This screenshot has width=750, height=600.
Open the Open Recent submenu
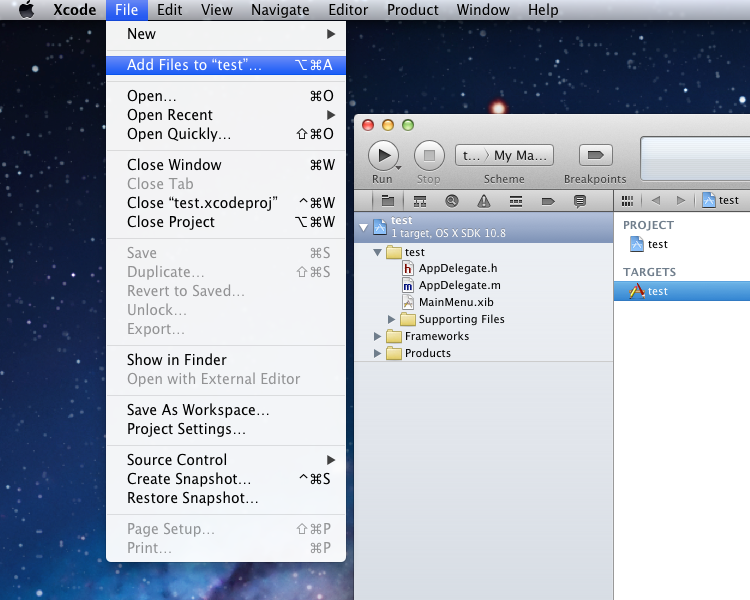pyautogui.click(x=226, y=115)
